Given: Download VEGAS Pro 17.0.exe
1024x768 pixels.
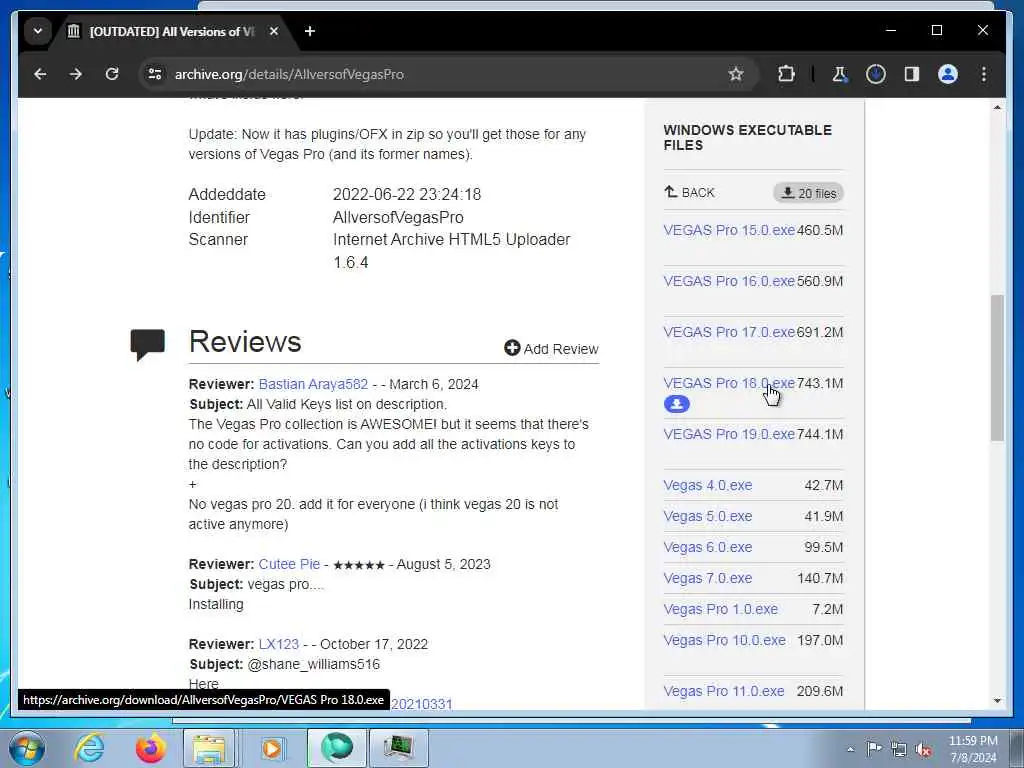Looking at the screenshot, I should pyautogui.click(x=729, y=332).
